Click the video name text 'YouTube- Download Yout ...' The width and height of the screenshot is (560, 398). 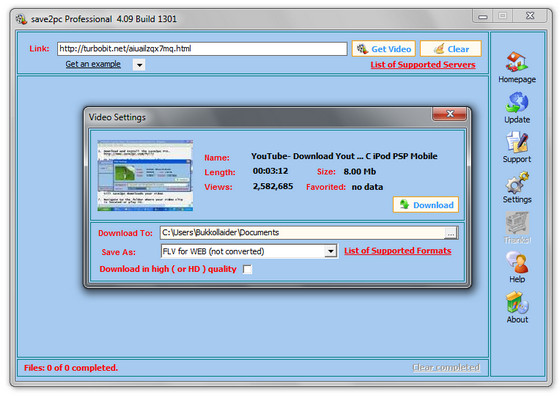[x=344, y=156]
